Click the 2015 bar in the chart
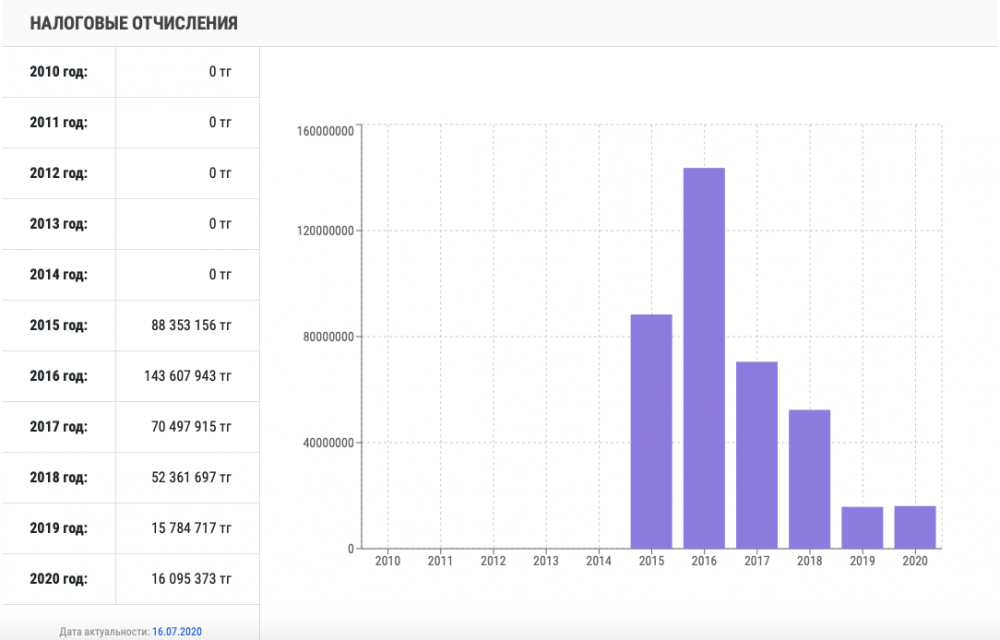Viewport: 1000px width, 640px height. [651, 431]
